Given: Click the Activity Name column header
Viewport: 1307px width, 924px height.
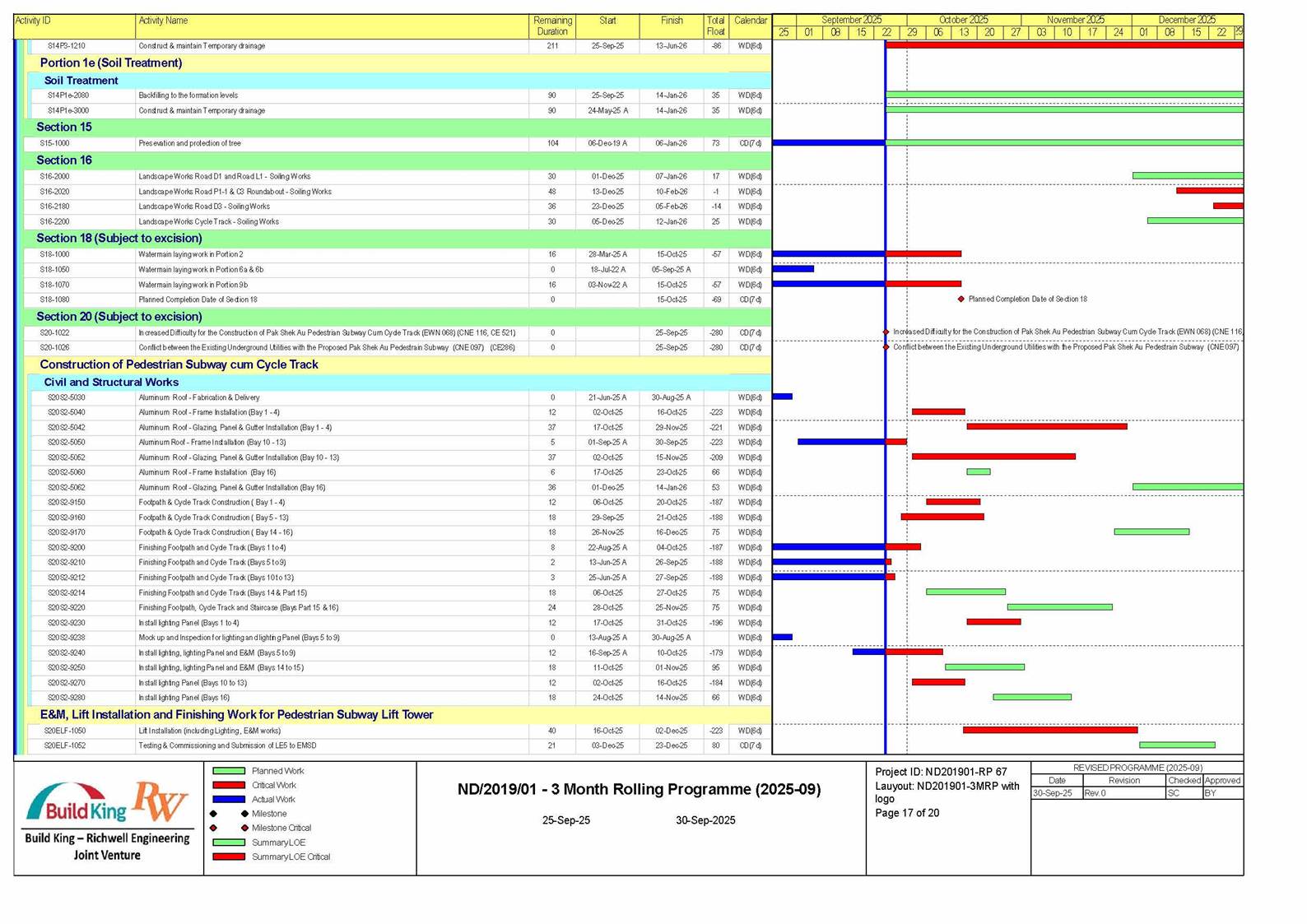Looking at the screenshot, I should [x=163, y=21].
